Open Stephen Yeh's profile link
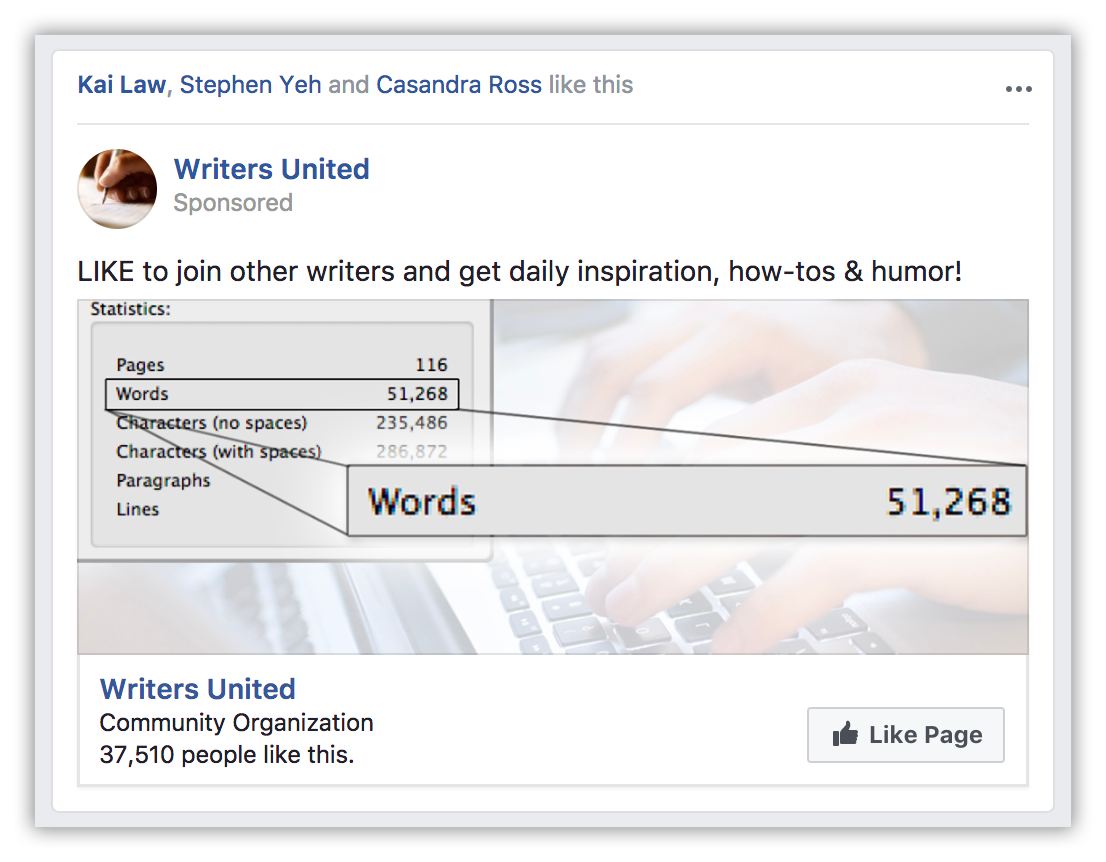This screenshot has height=862, width=1106. point(250,85)
